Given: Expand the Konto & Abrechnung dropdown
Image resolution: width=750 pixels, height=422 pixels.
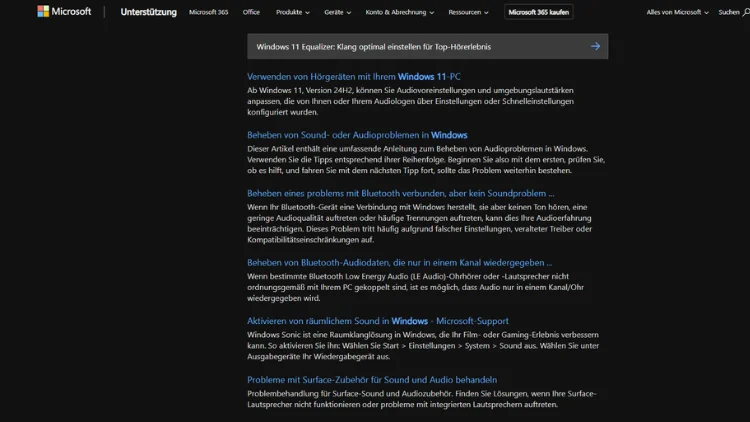Looking at the screenshot, I should click(x=399, y=12).
